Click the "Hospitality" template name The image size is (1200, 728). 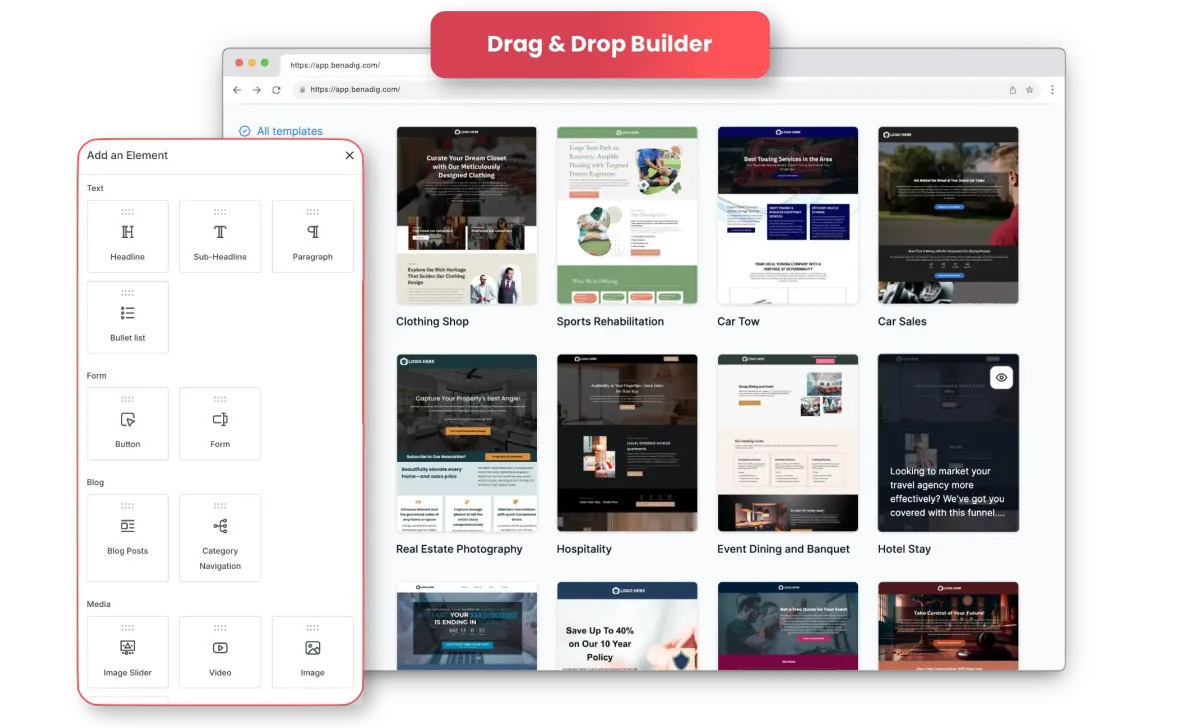[x=584, y=549]
